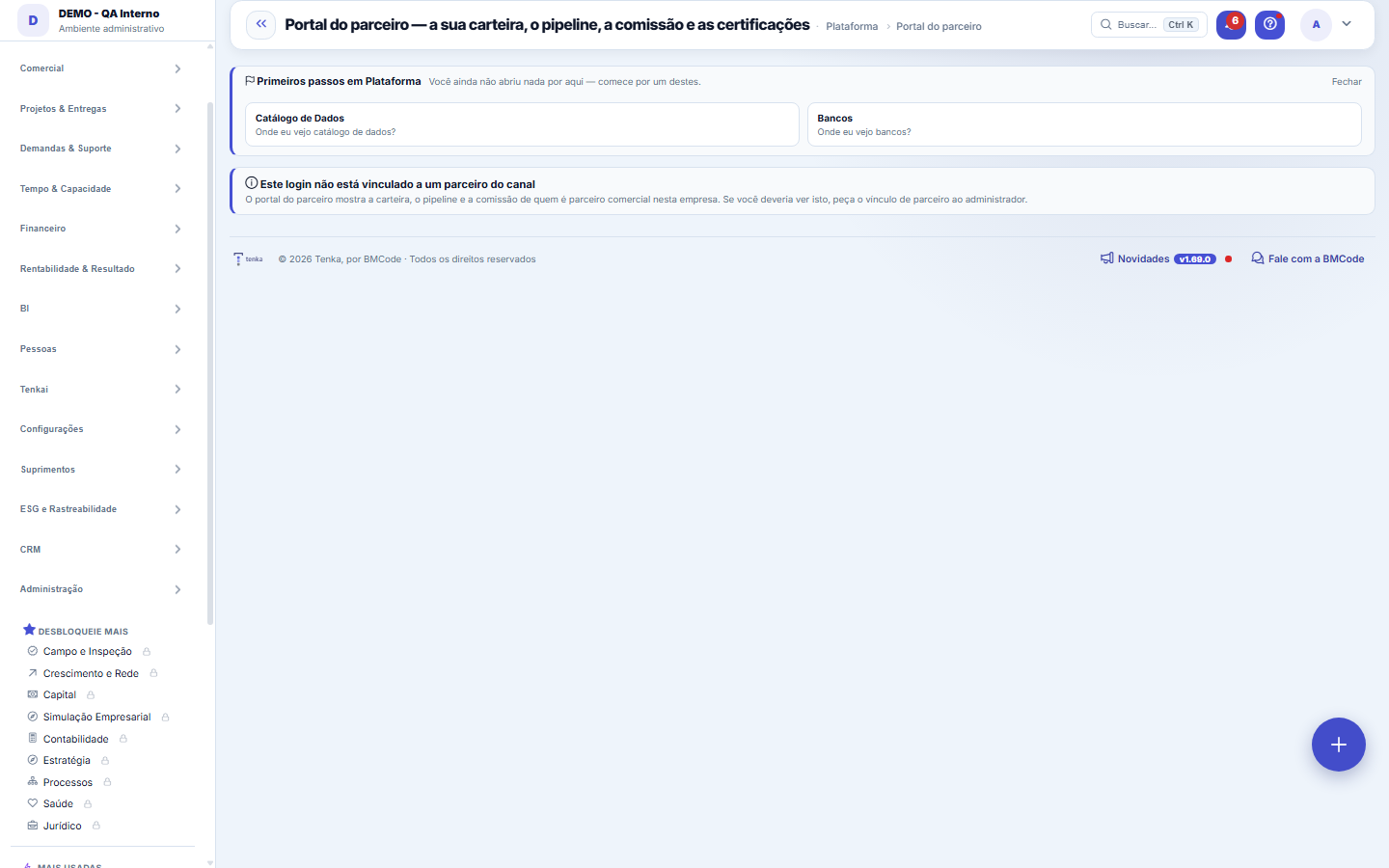Expand the Tenkai sidebar section
Viewport: 1389px width, 868px height.
point(101,390)
